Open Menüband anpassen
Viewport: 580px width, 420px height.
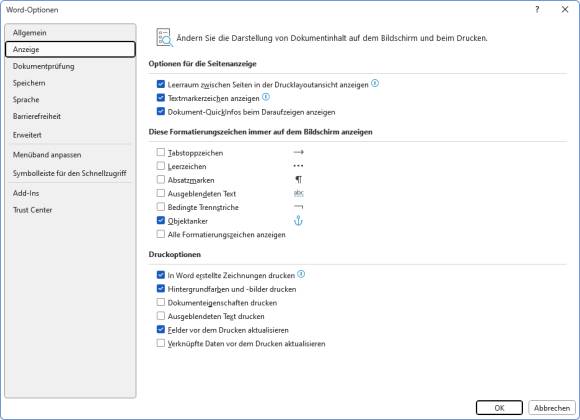click(70, 155)
